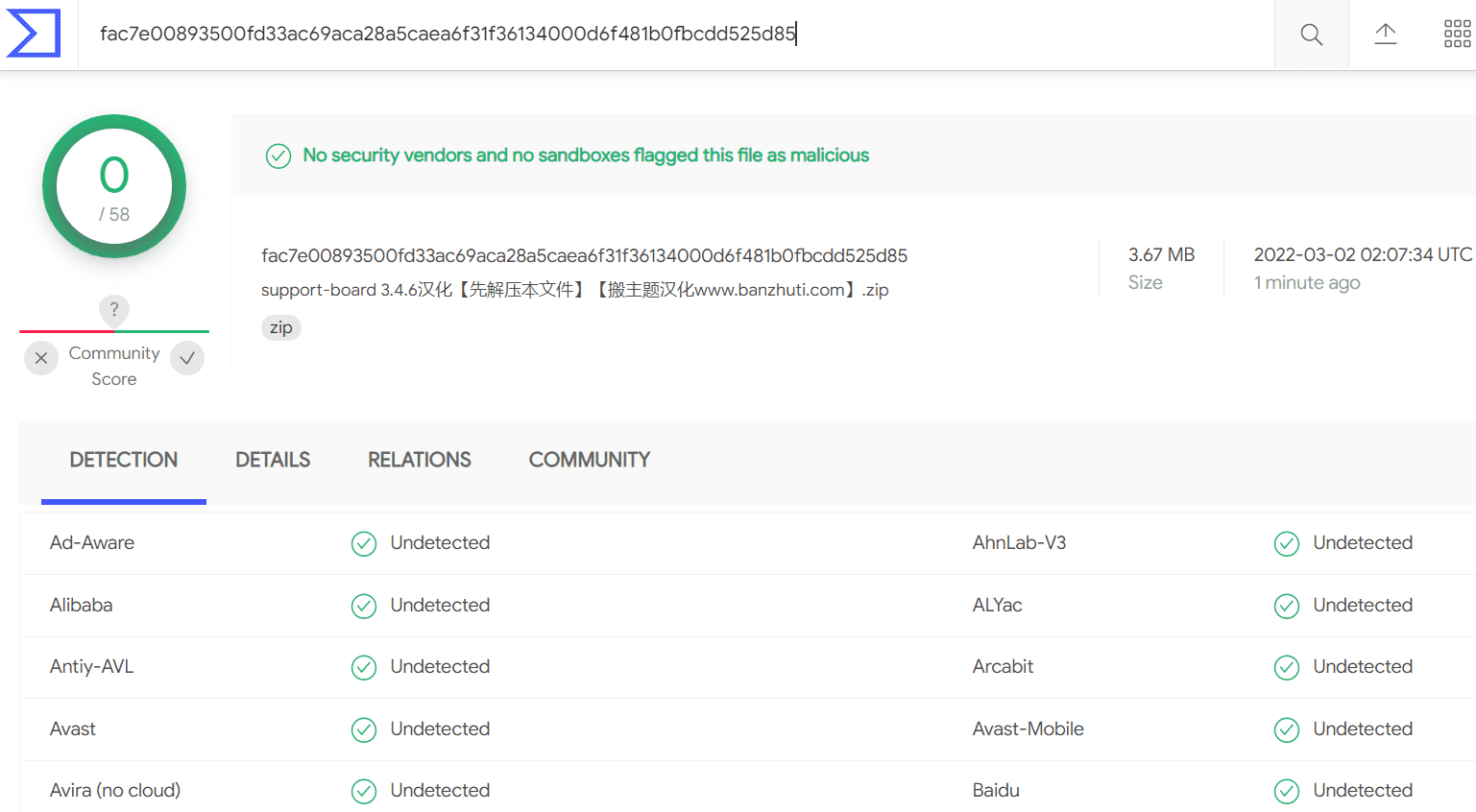Image resolution: width=1476 pixels, height=812 pixels.
Task: Click the Avira (no cloud) vendor name
Action: click(x=115, y=790)
